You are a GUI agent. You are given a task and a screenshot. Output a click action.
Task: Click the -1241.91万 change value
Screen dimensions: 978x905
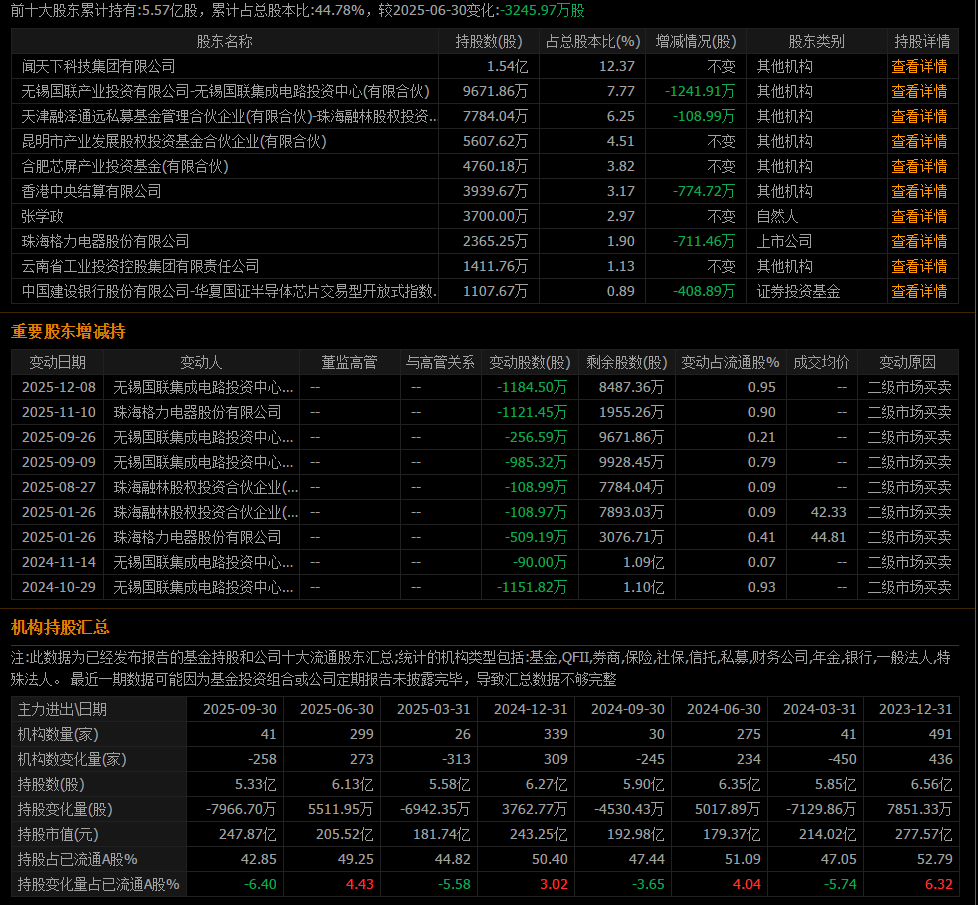(x=700, y=91)
